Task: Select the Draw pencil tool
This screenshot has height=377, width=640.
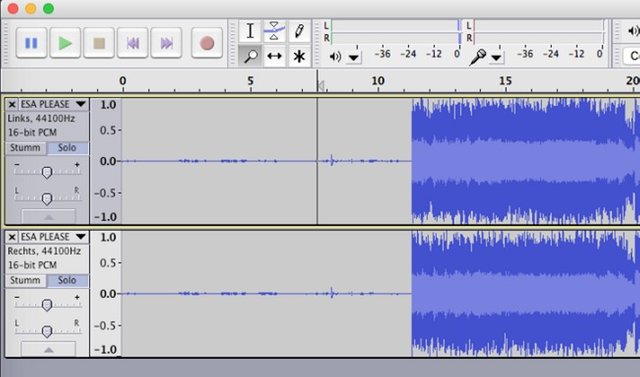Action: click(299, 31)
